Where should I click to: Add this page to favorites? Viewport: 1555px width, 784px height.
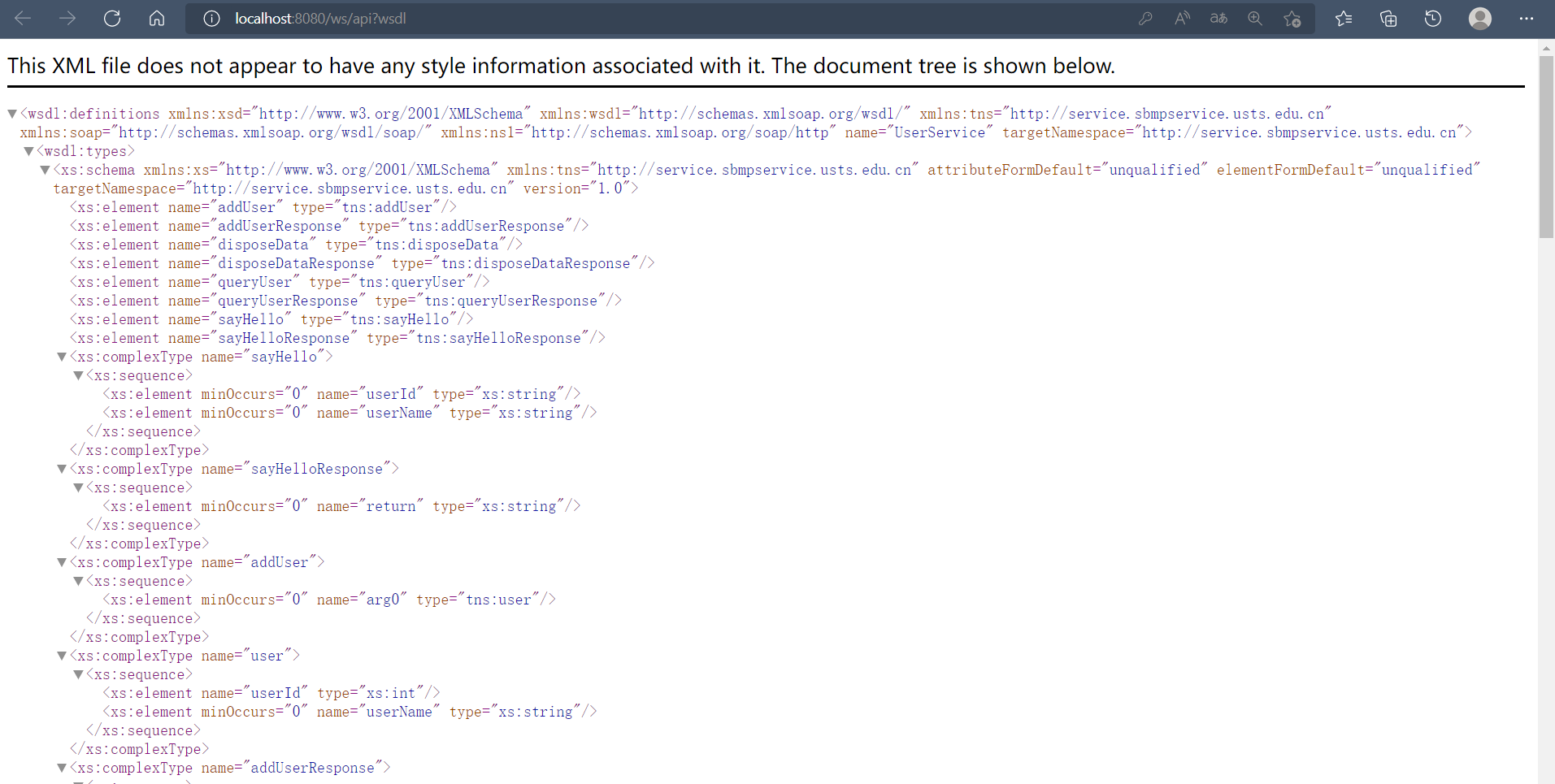1292,18
